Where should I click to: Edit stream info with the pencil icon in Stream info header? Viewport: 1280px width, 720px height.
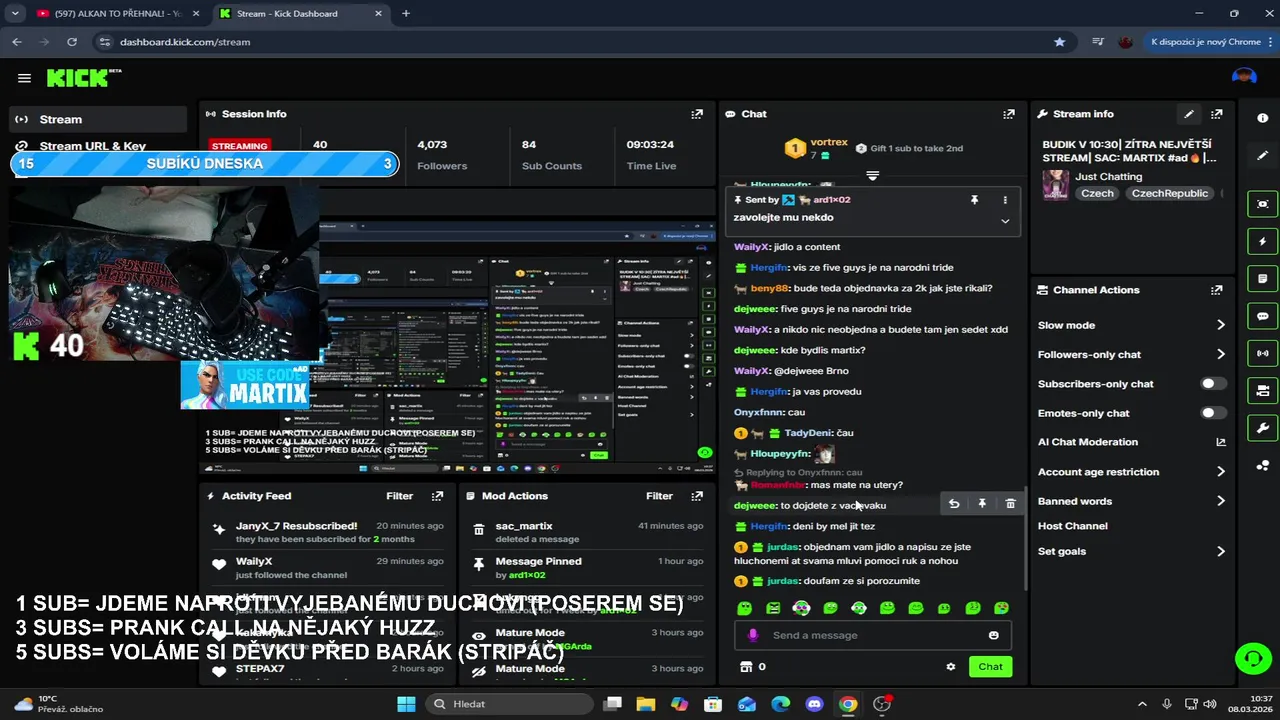(x=1189, y=114)
